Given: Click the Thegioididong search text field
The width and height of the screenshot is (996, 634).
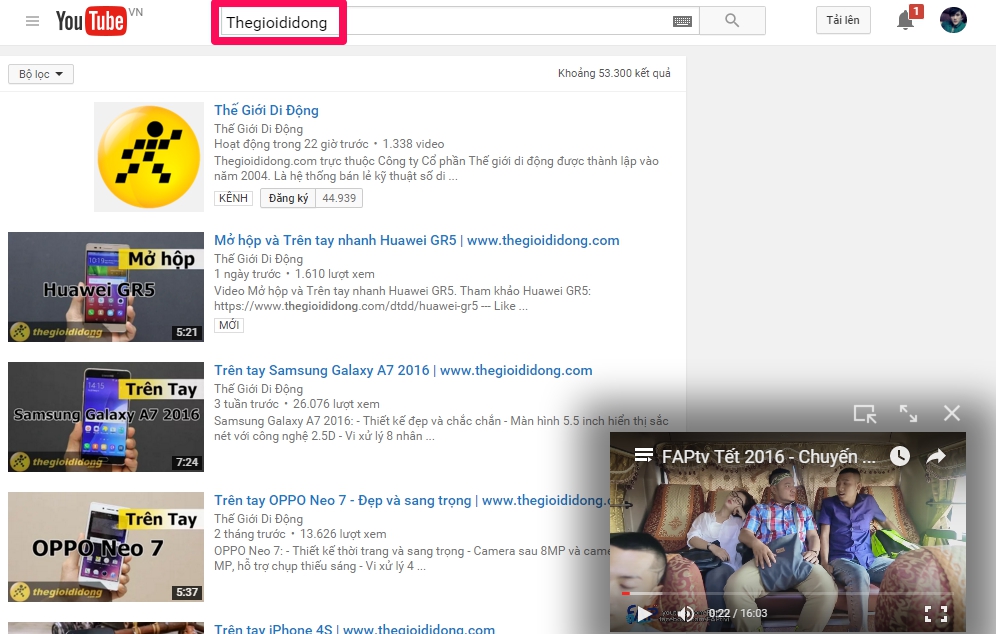Looking at the screenshot, I should coord(459,22).
